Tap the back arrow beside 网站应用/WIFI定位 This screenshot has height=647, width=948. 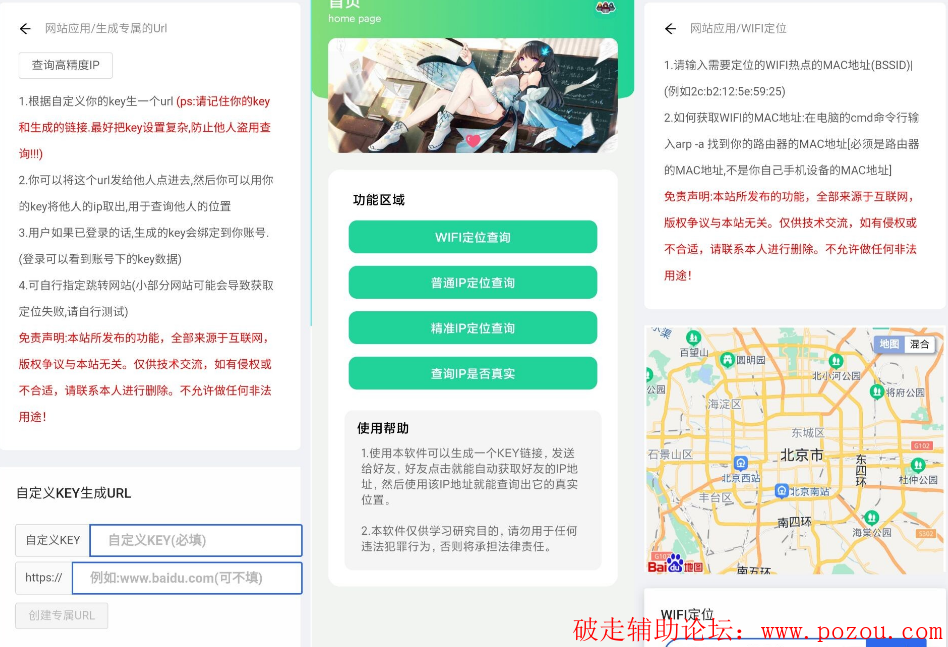[x=670, y=29]
